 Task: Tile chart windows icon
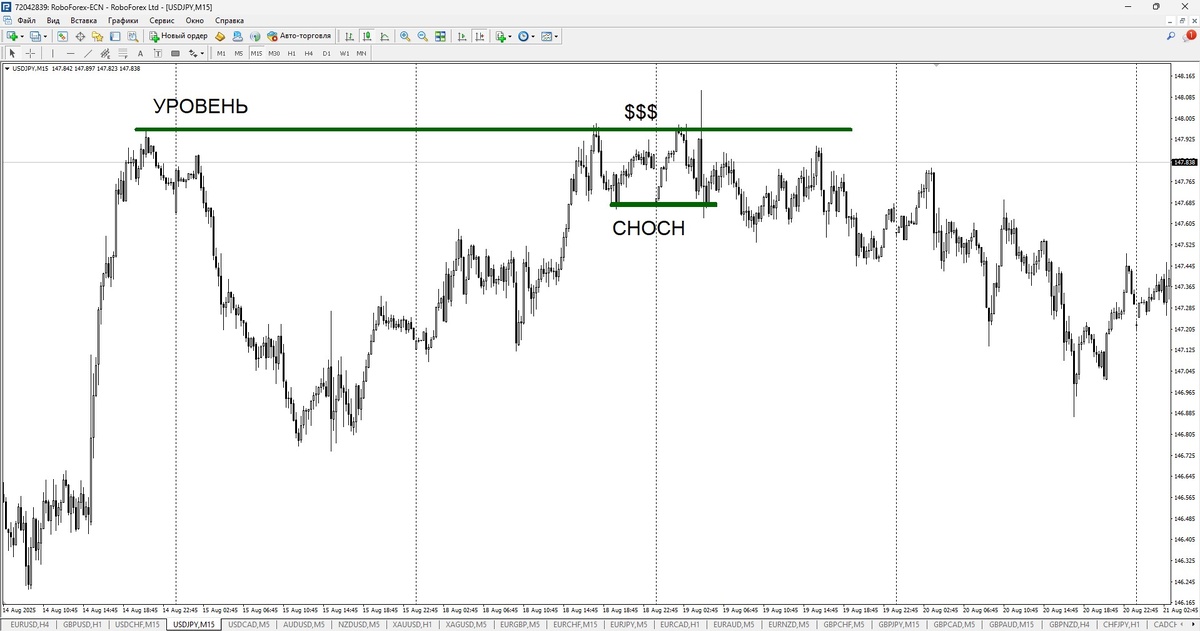(440, 36)
